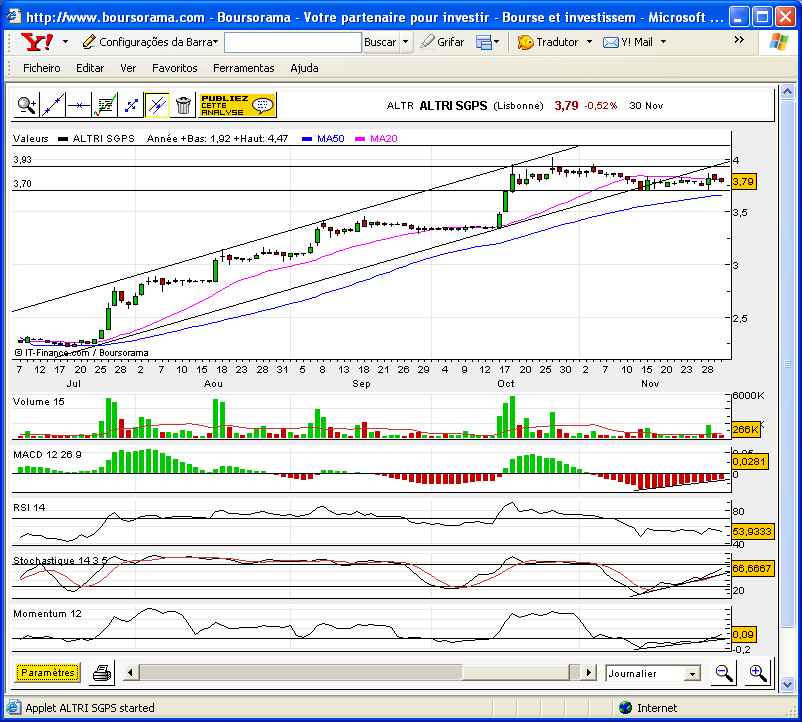
Task: Click the printer icon below the chart
Action: (102, 673)
